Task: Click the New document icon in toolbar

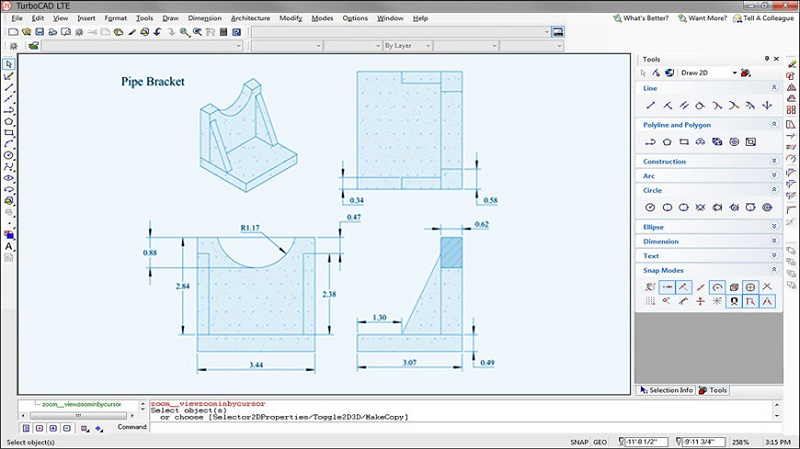Action: click(12, 32)
